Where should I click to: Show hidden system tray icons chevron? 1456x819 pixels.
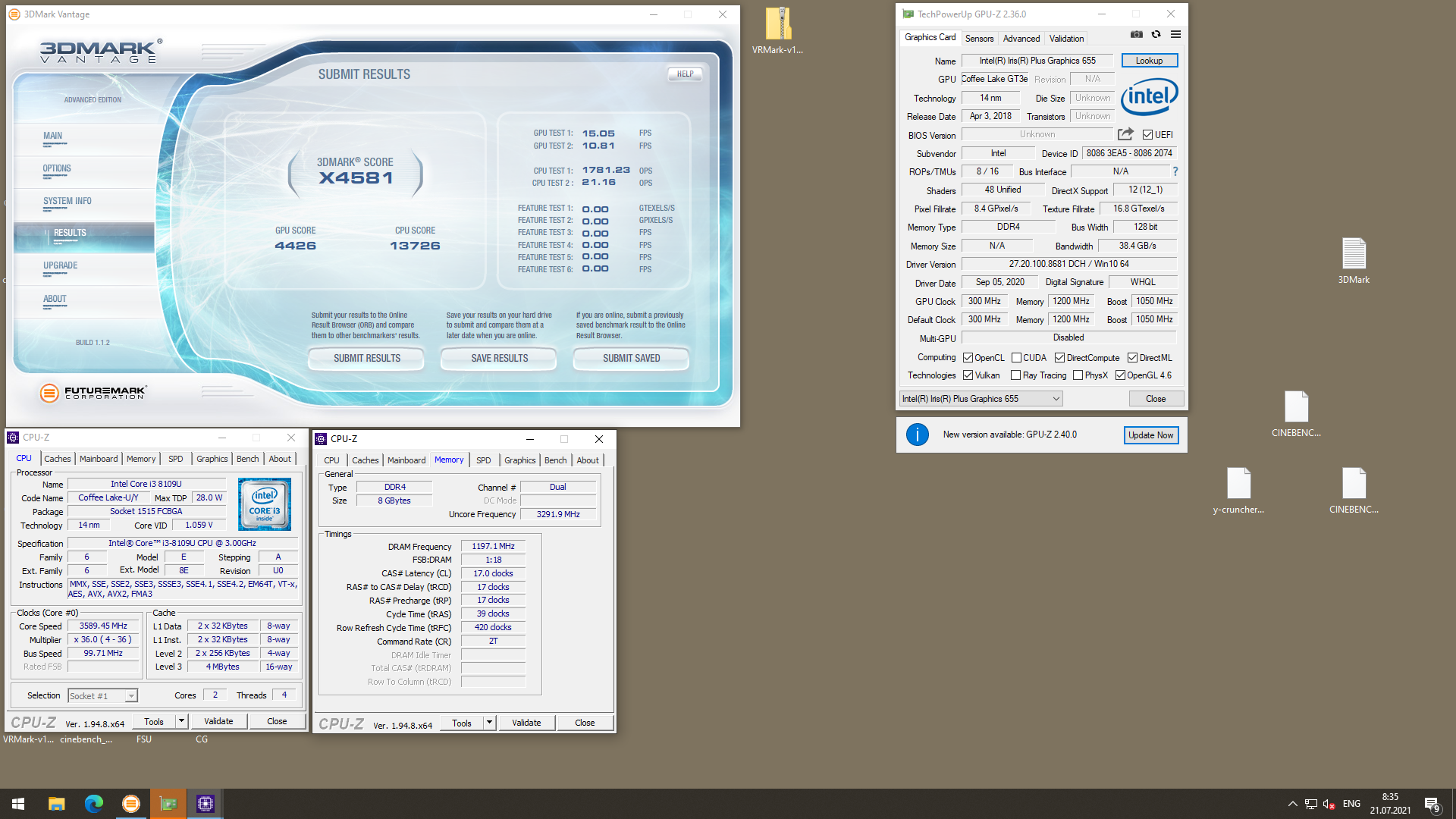1292,804
